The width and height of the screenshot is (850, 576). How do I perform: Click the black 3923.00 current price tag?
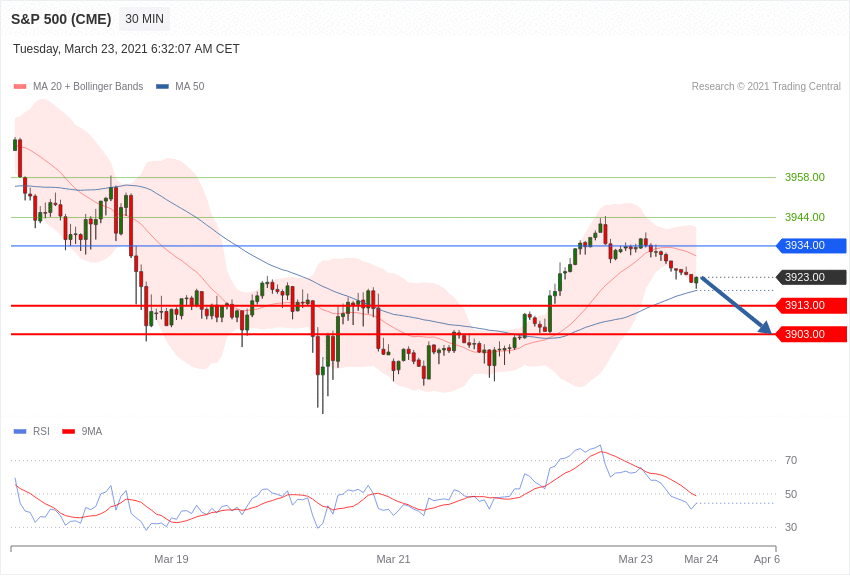point(812,277)
